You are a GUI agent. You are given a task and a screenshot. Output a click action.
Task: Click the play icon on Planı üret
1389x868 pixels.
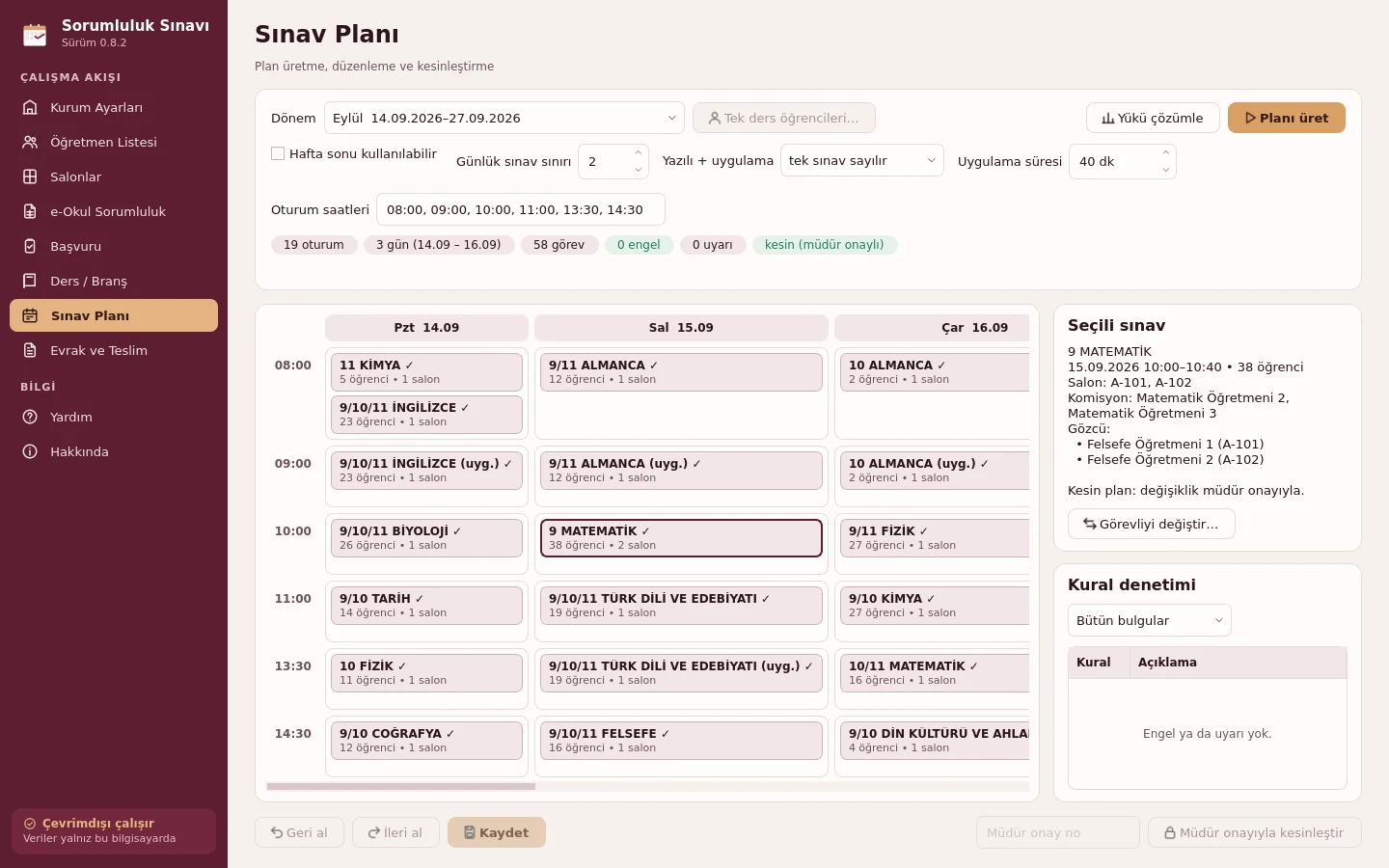(1250, 118)
